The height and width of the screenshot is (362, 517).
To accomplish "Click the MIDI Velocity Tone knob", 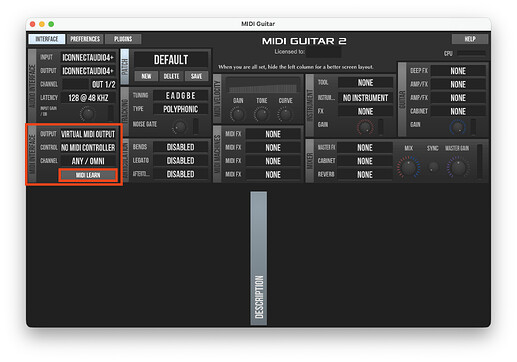I will click(x=261, y=114).
